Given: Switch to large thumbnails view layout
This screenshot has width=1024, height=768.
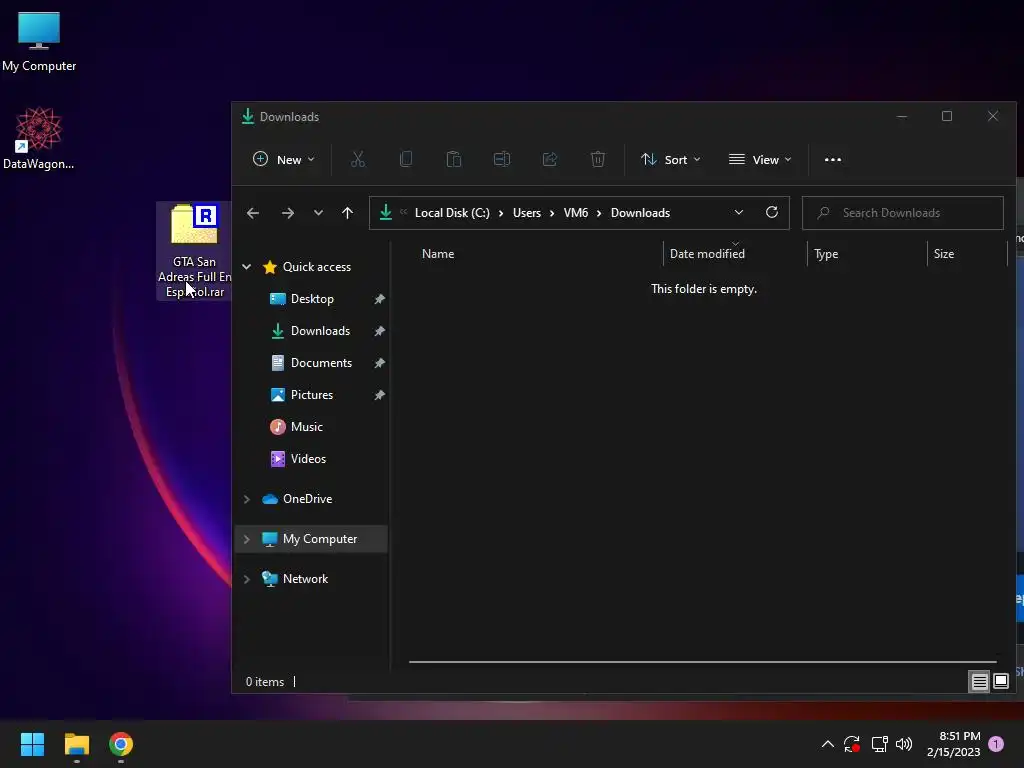Looking at the screenshot, I should [x=1001, y=682].
